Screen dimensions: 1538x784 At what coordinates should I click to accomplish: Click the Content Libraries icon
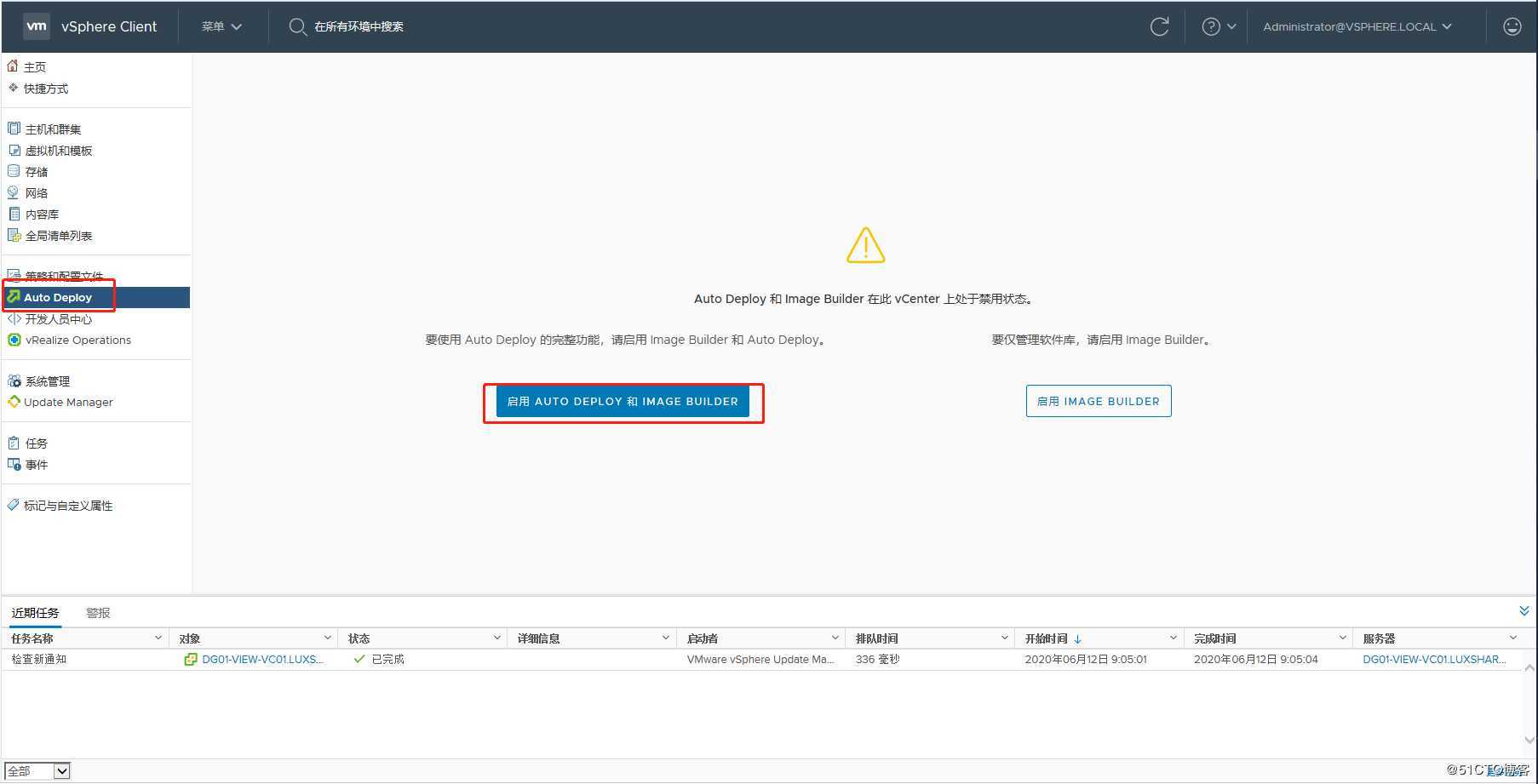click(x=14, y=214)
